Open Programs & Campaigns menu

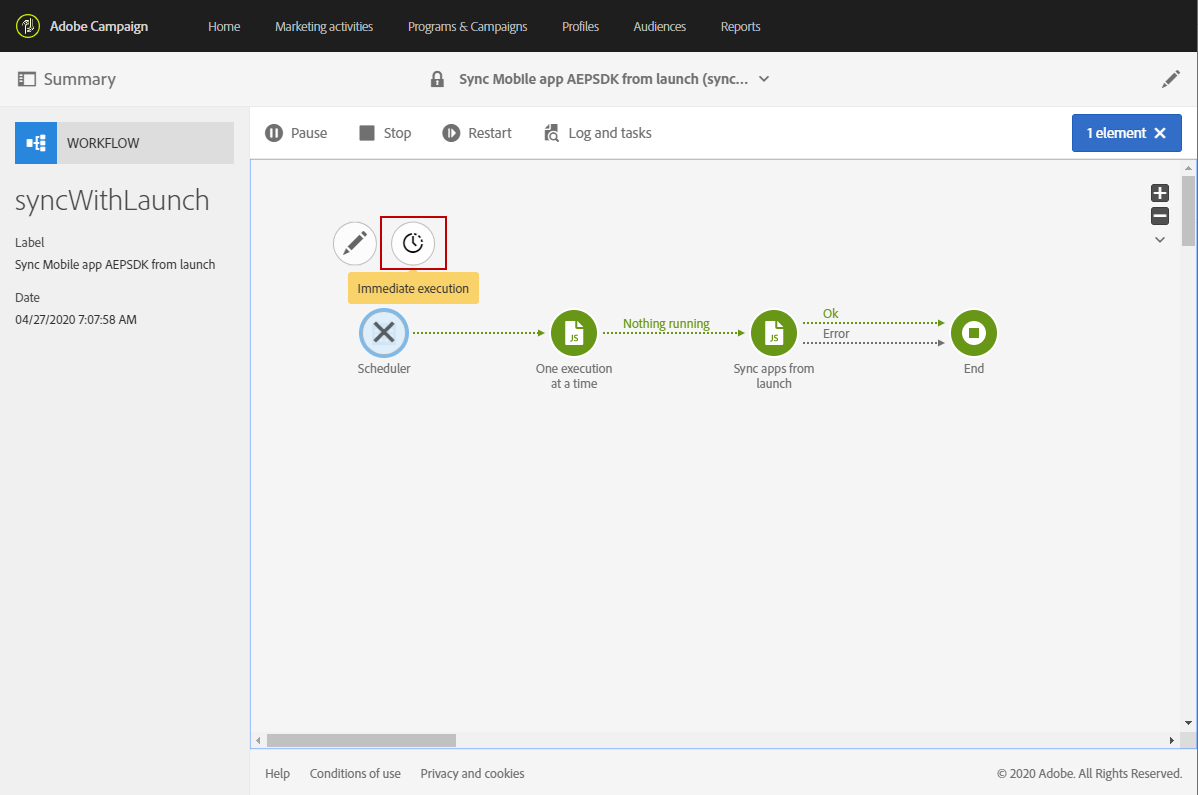tap(468, 27)
